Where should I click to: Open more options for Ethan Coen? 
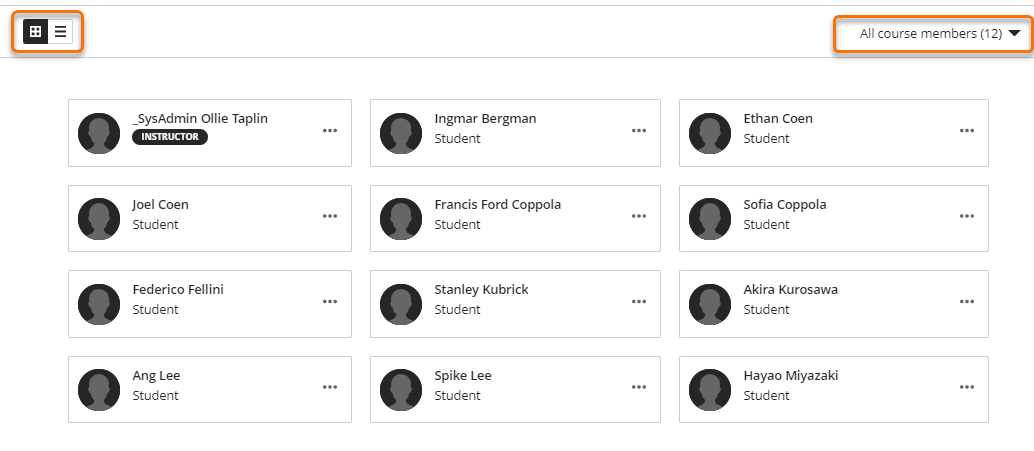coord(967,131)
